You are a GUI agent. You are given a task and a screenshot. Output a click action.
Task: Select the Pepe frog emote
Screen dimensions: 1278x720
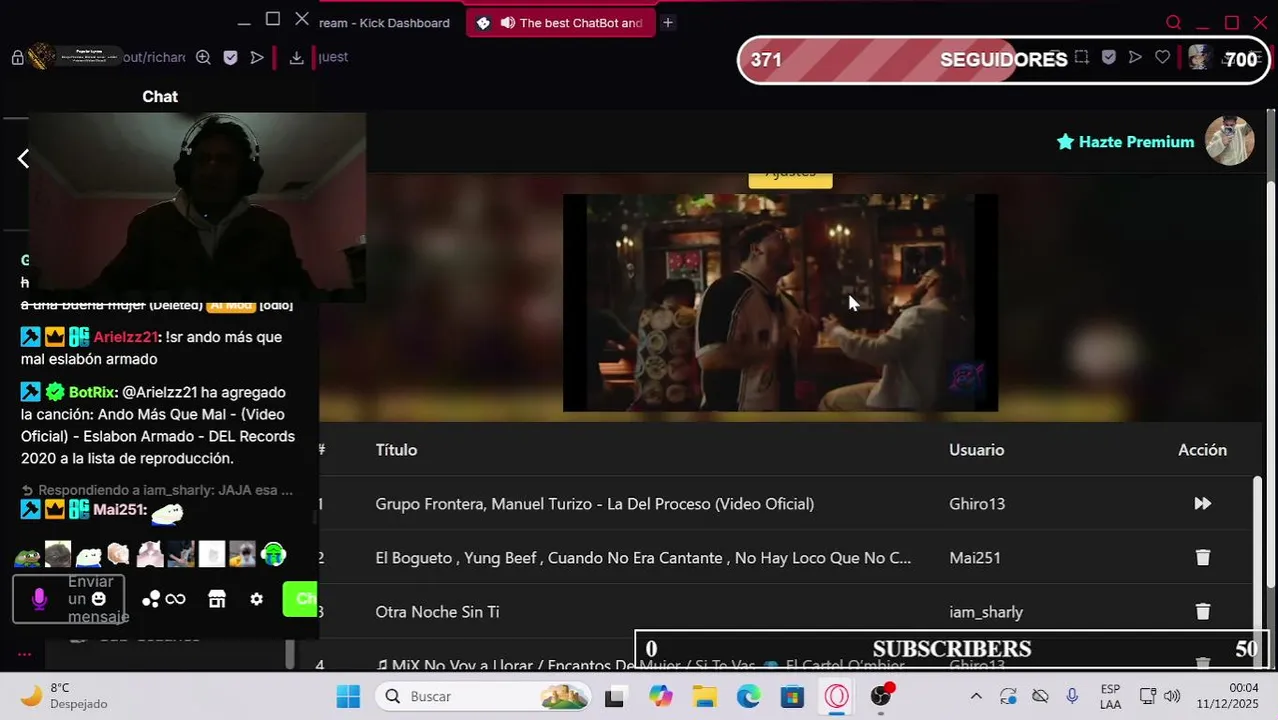pyautogui.click(x=27, y=554)
